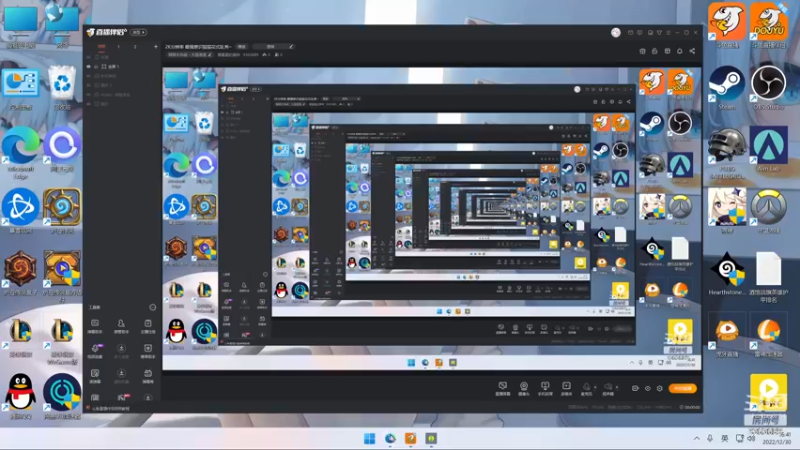The image size is (800, 450).
Task: Open settings gear beside the start streaming button
Action: tap(660, 388)
